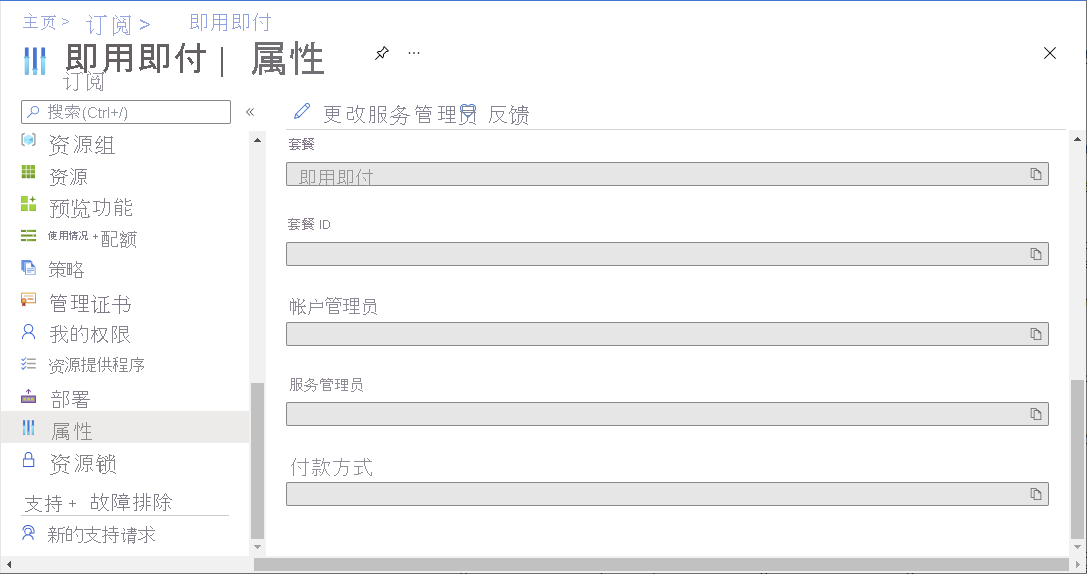Click the 资源组 cube icon
The height and width of the screenshot is (574, 1087).
coord(28,140)
